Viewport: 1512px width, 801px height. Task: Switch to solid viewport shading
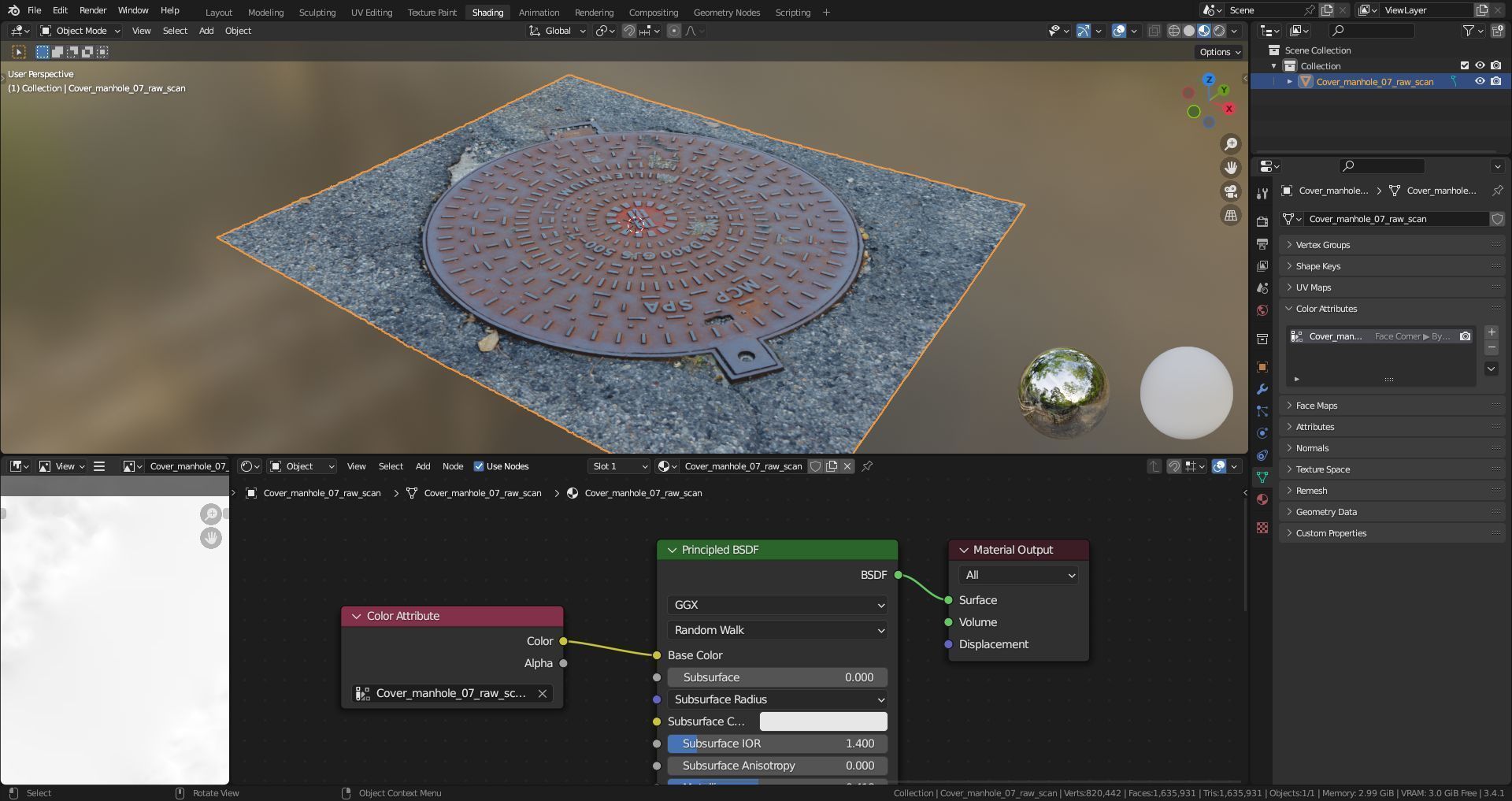1189,31
